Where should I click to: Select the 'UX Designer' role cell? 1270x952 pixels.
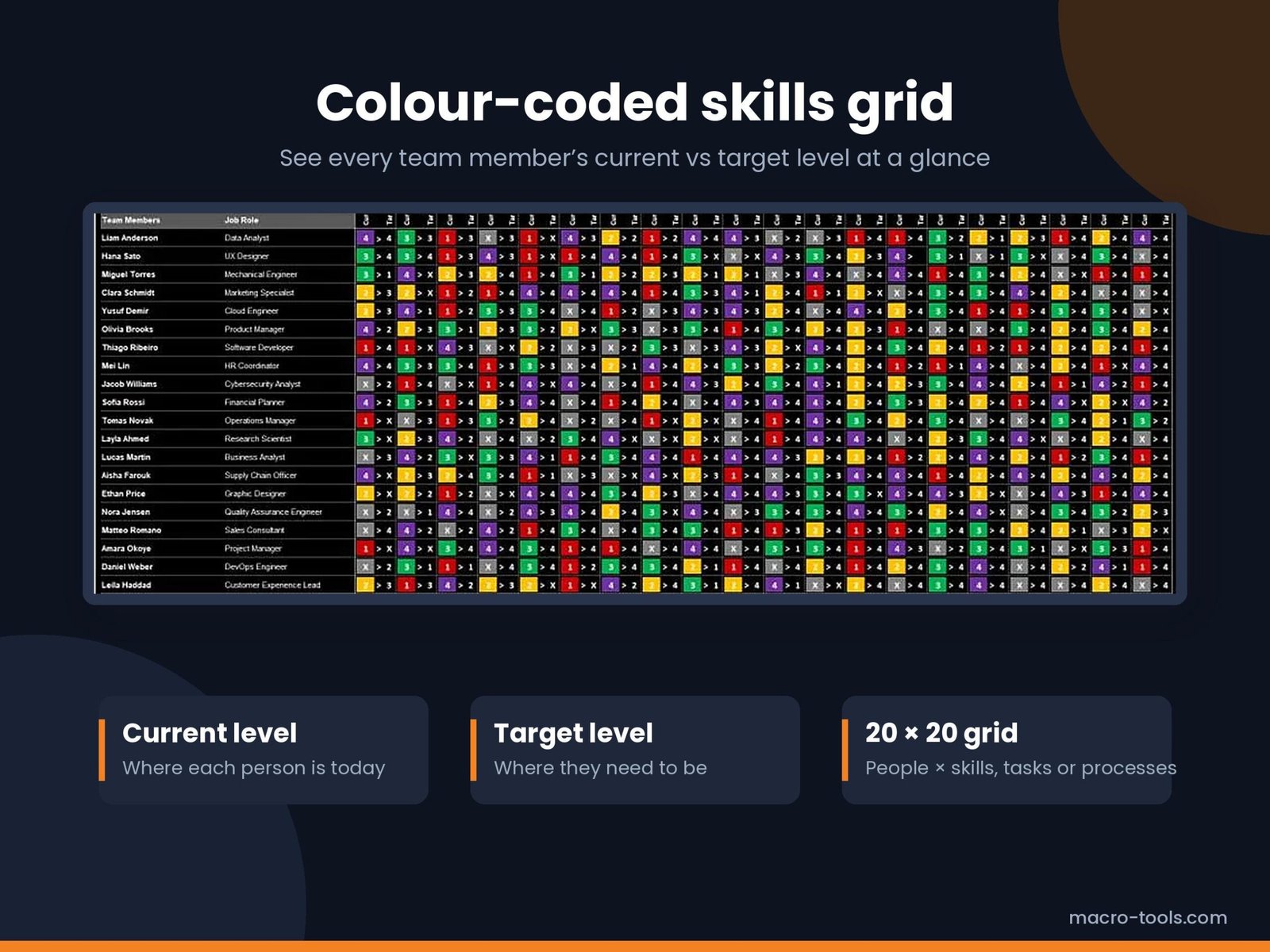[x=246, y=256]
